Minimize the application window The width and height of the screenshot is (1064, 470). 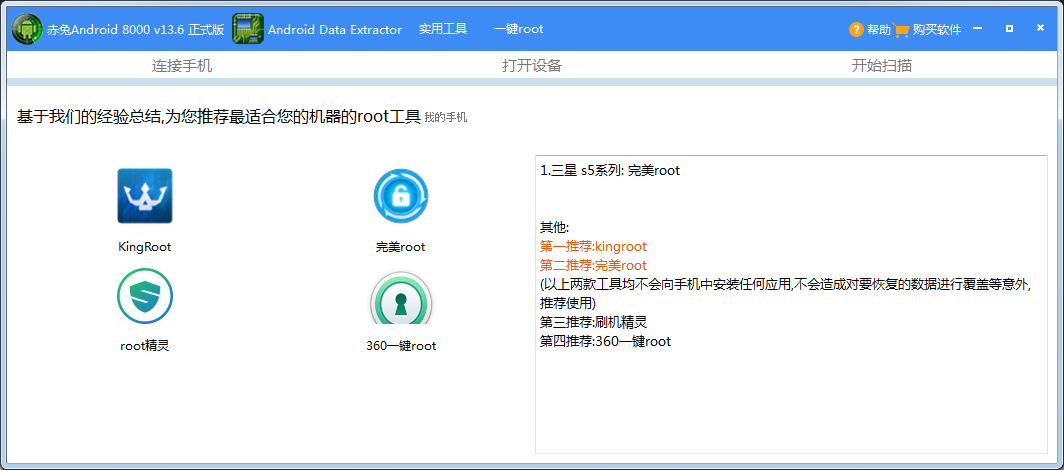click(x=978, y=28)
